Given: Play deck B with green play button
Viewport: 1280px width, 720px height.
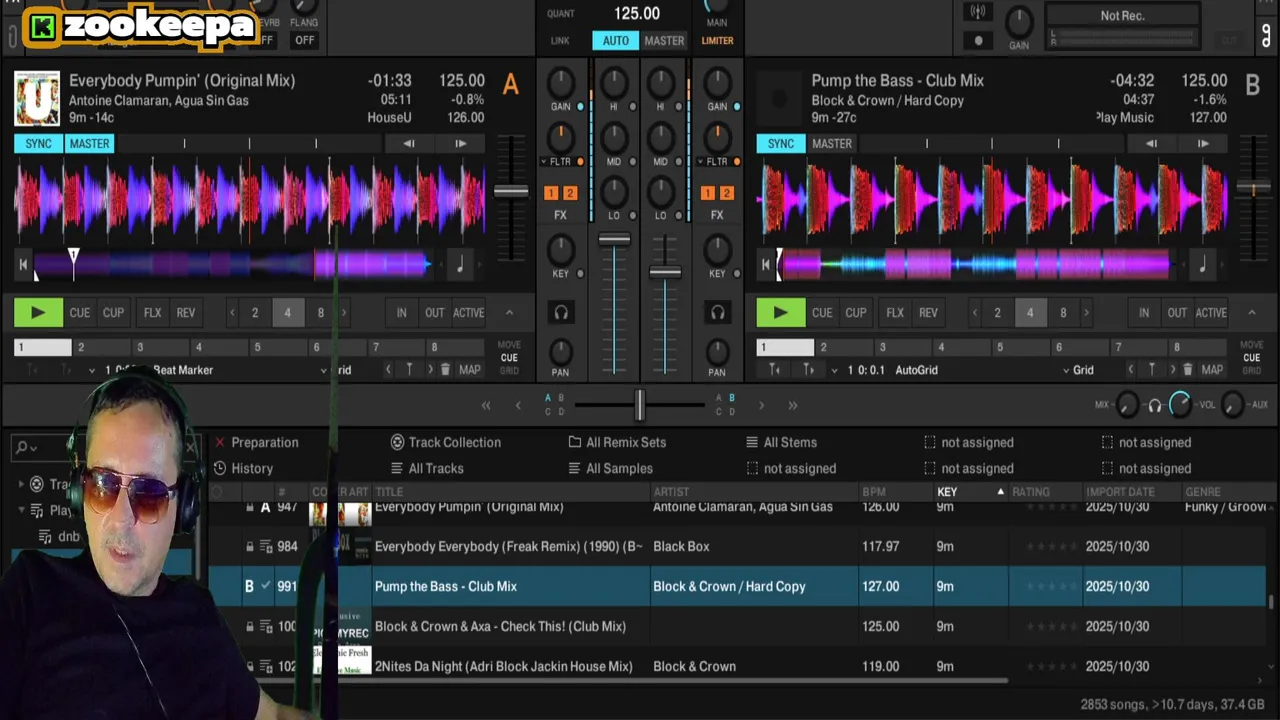Looking at the screenshot, I should [780, 313].
